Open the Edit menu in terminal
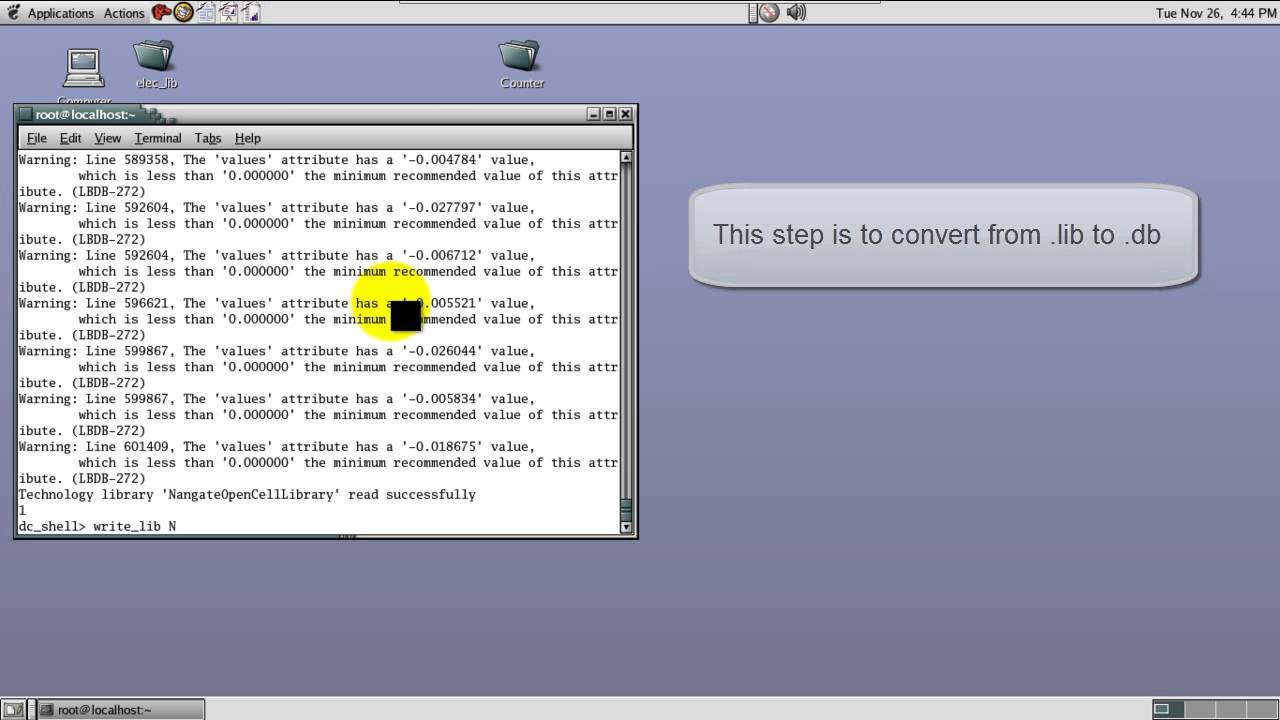The height and width of the screenshot is (720, 1280). pyautogui.click(x=70, y=138)
